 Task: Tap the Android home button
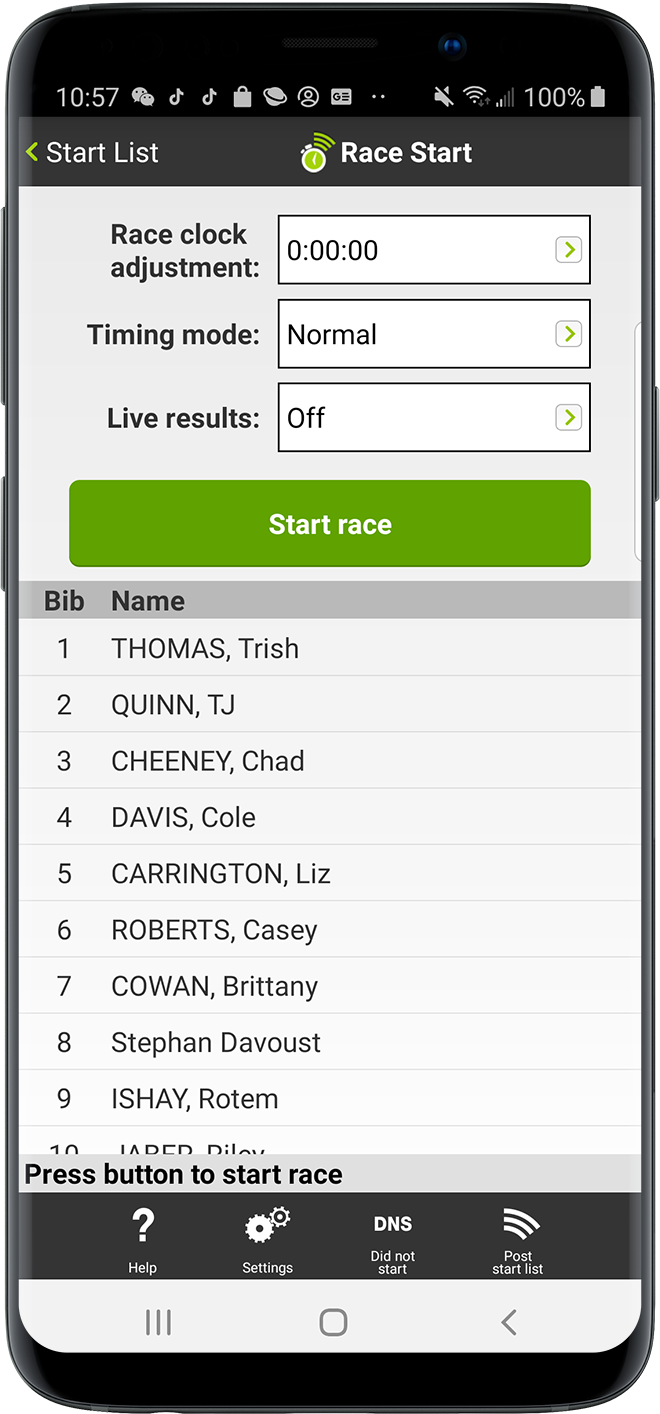pyautogui.click(x=333, y=1322)
